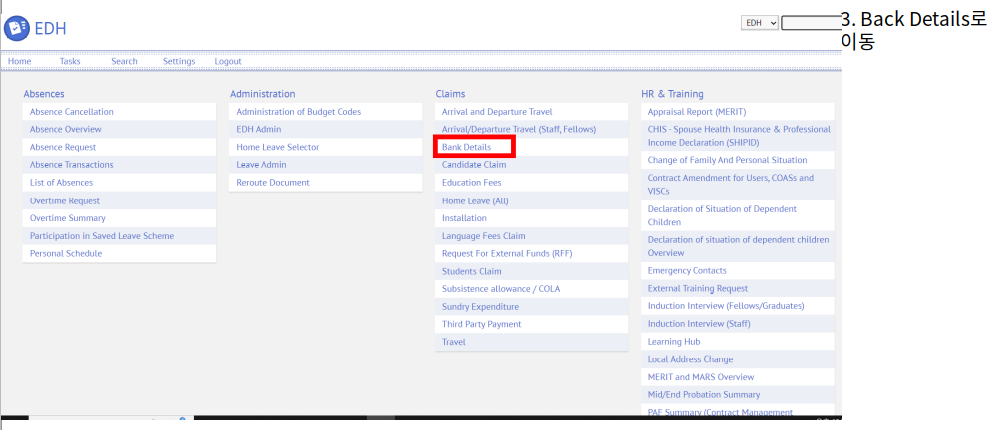Open Administration of Budget Codes
The width and height of the screenshot is (994, 430).
click(x=298, y=112)
